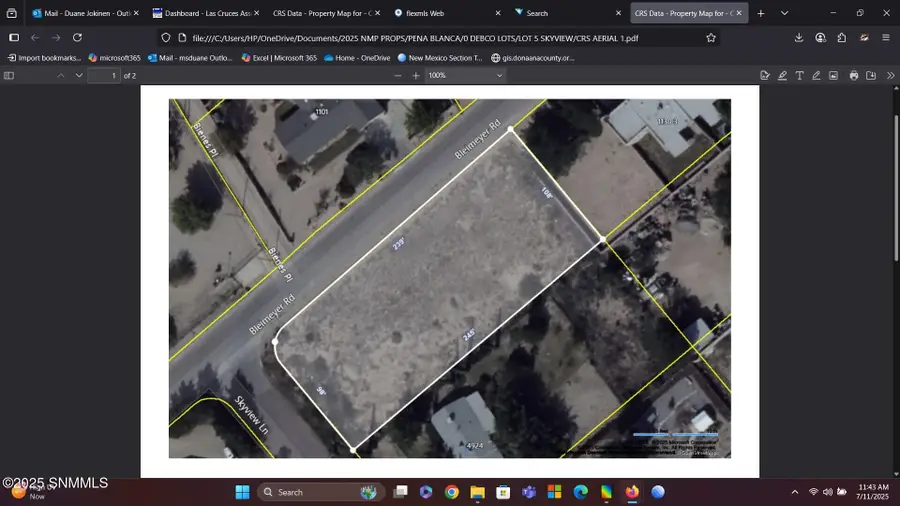The image size is (900, 506).
Task: Open Import bookmarks link
Action: [x=44, y=58]
